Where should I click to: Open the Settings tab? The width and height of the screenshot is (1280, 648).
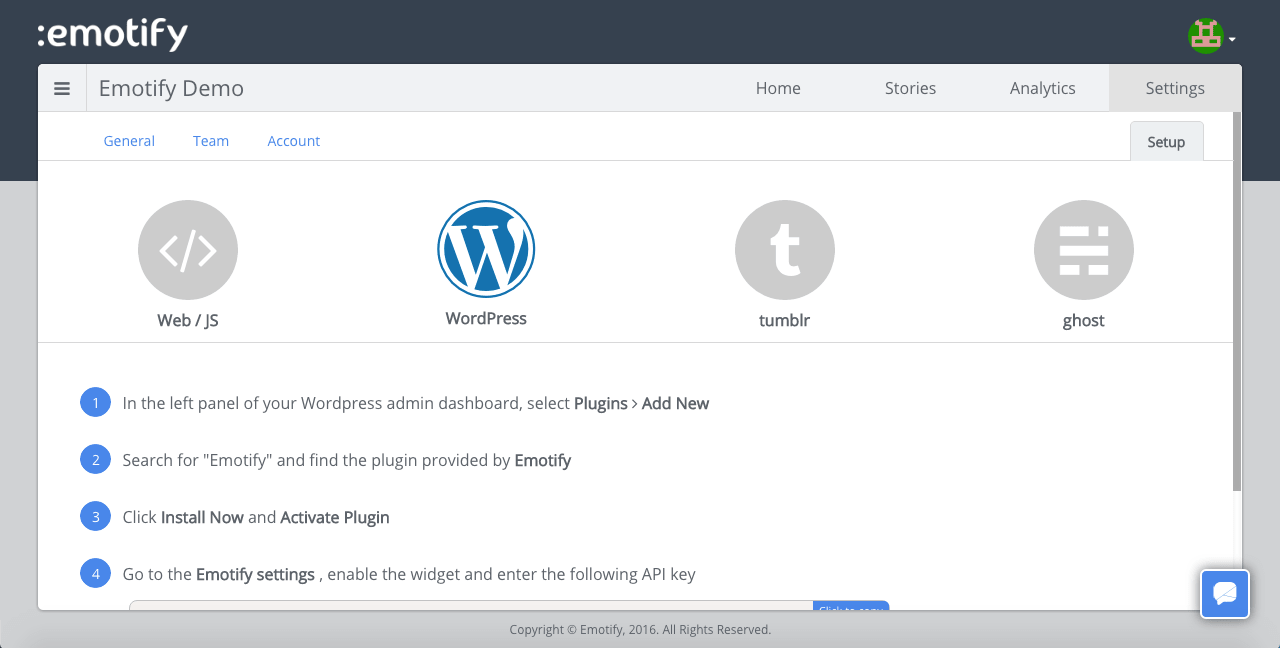pyautogui.click(x=1175, y=88)
